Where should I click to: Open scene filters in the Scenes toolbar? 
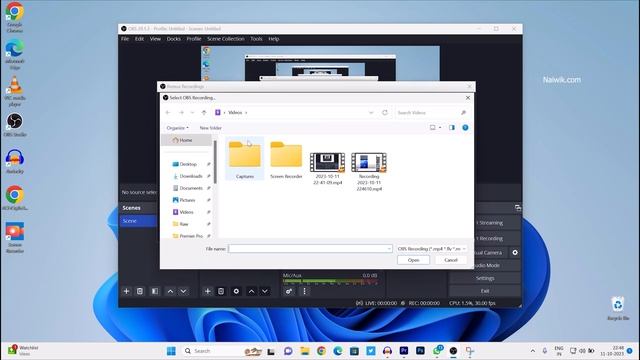155,291
